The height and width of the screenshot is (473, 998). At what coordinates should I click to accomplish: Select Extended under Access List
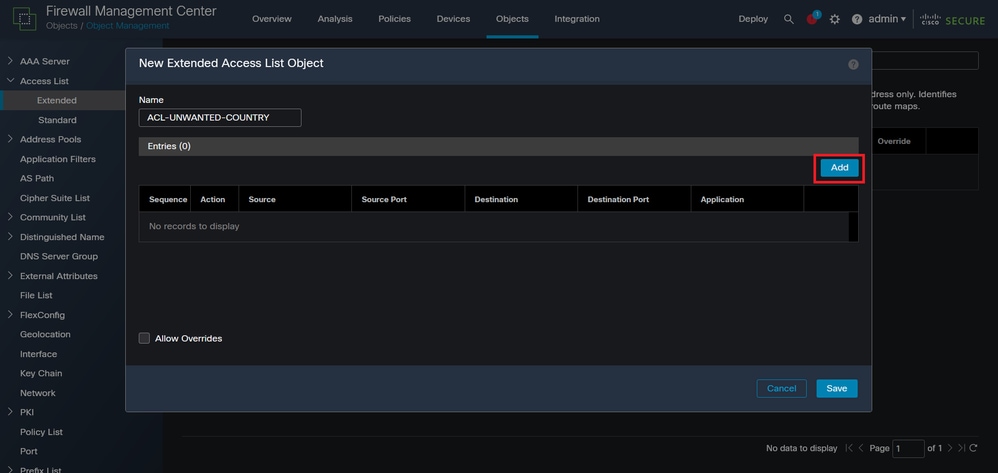(x=57, y=100)
